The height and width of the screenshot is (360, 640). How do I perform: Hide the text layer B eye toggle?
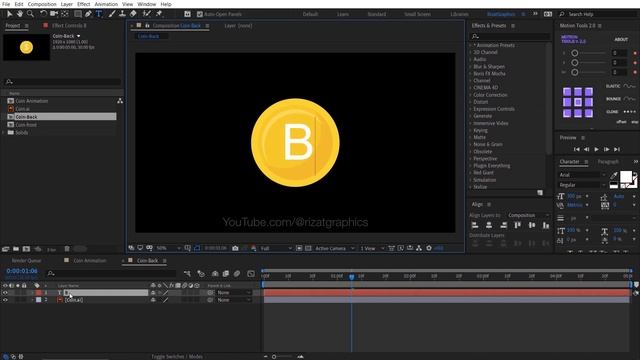click(5, 293)
